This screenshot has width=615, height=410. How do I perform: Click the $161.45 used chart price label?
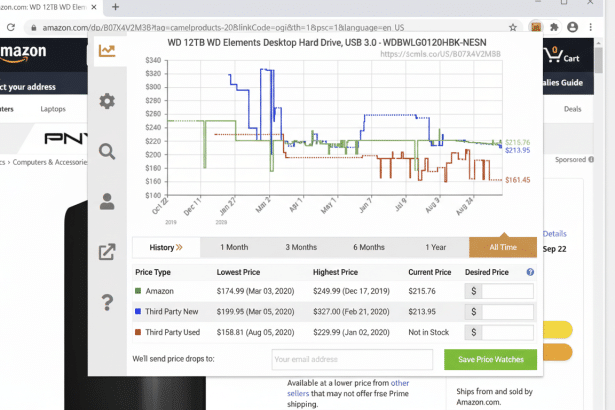tap(517, 180)
